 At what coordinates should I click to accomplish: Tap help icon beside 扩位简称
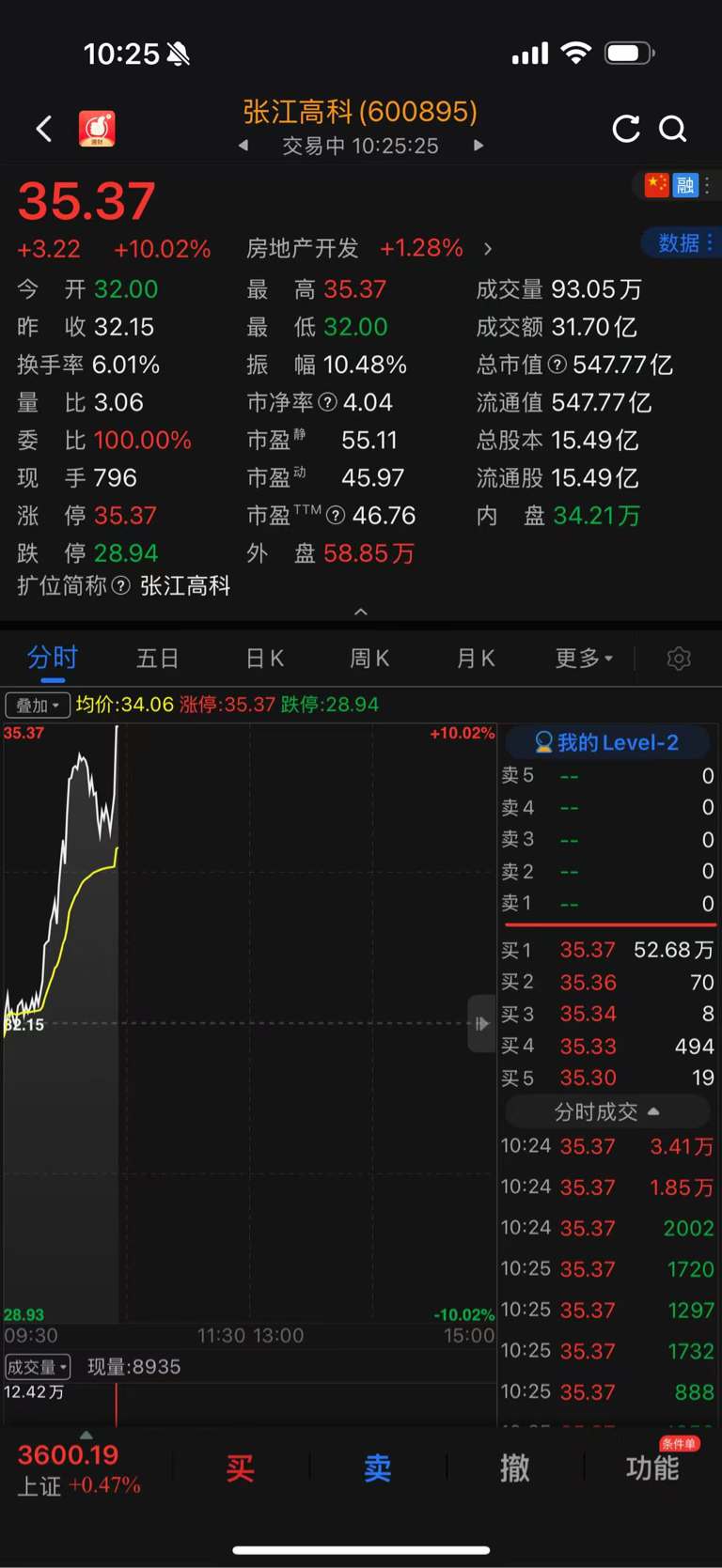(x=120, y=585)
